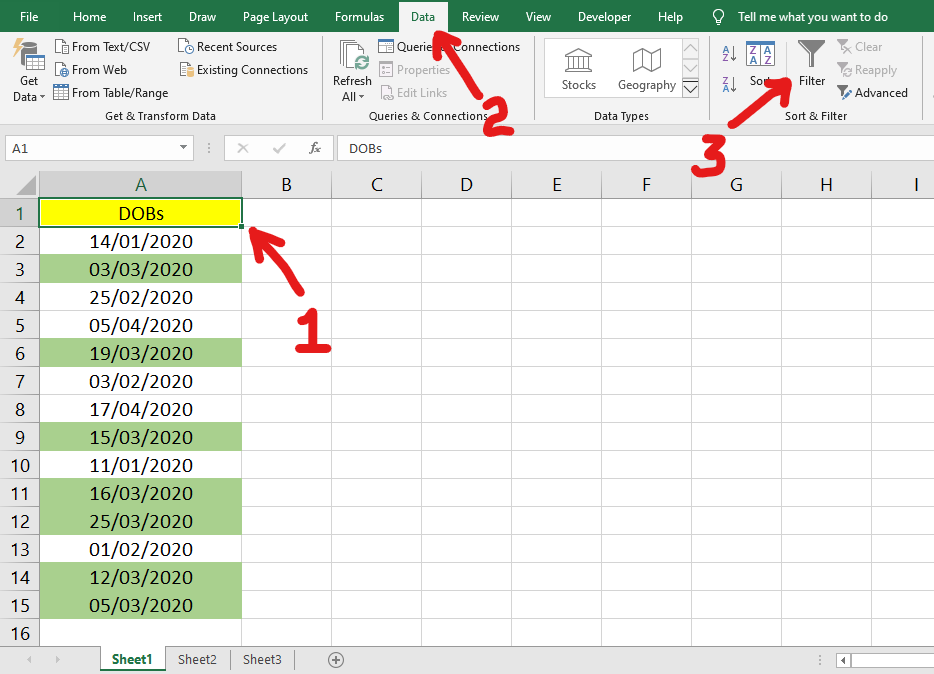Click horizontal scrollbar left arrow
The image size is (934, 674).
point(843,660)
